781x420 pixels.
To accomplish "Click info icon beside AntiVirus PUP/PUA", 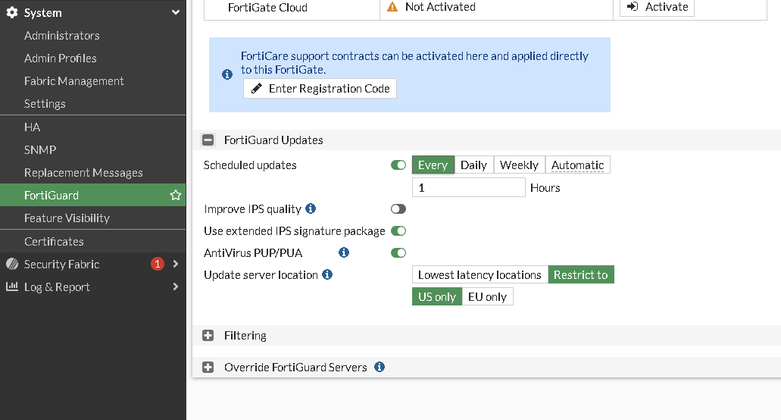I will 344,253.
